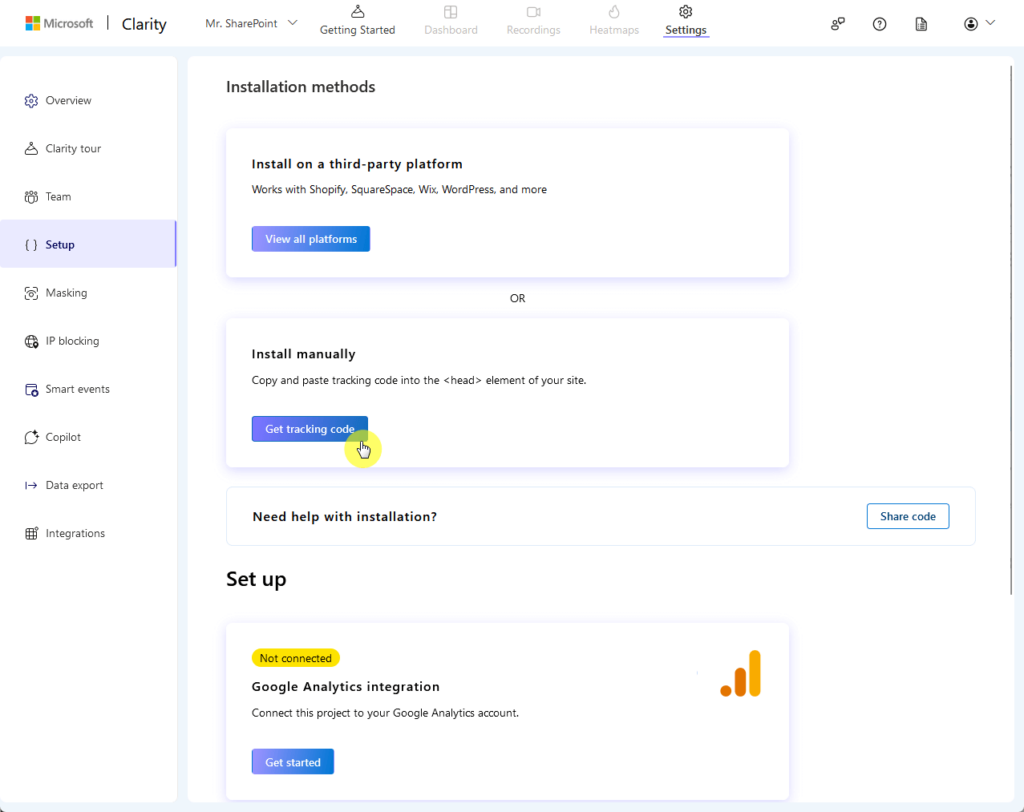Switch to the Recordings tab
This screenshot has height=812, width=1024.
534,21
